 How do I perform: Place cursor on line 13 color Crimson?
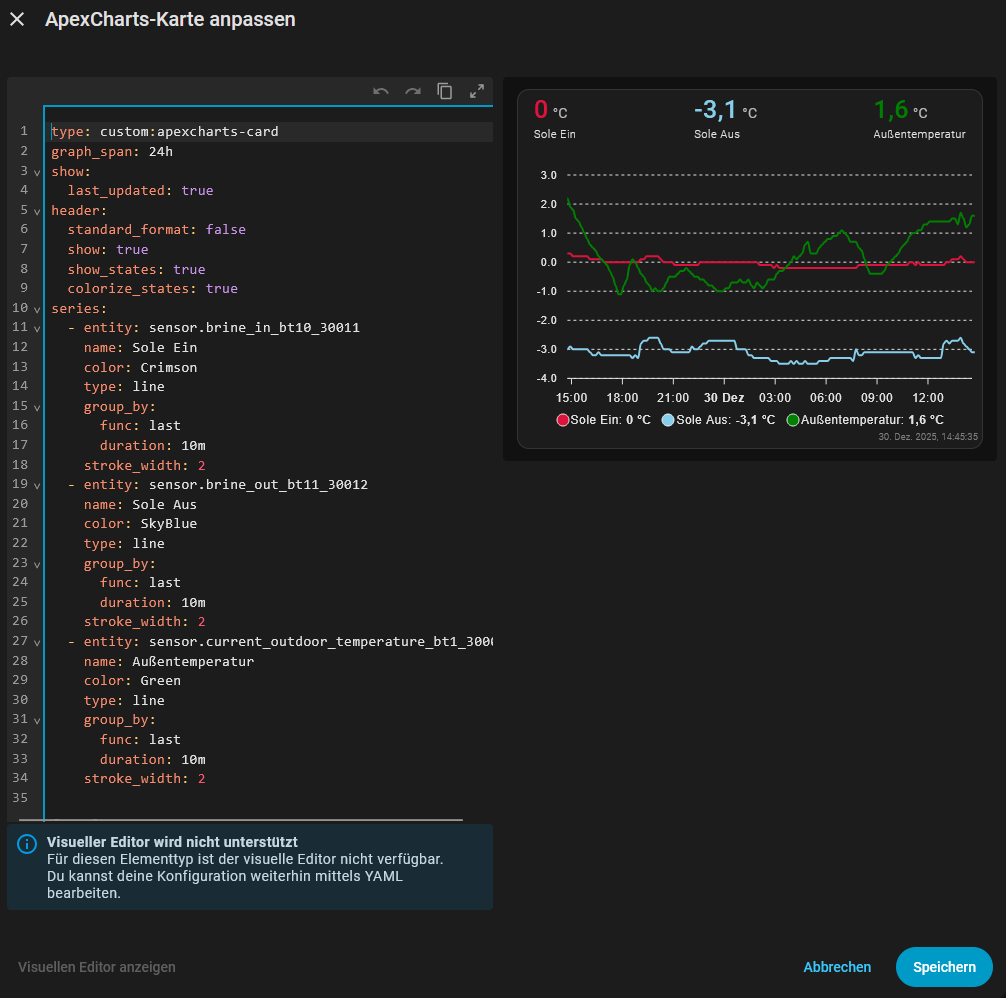168,367
